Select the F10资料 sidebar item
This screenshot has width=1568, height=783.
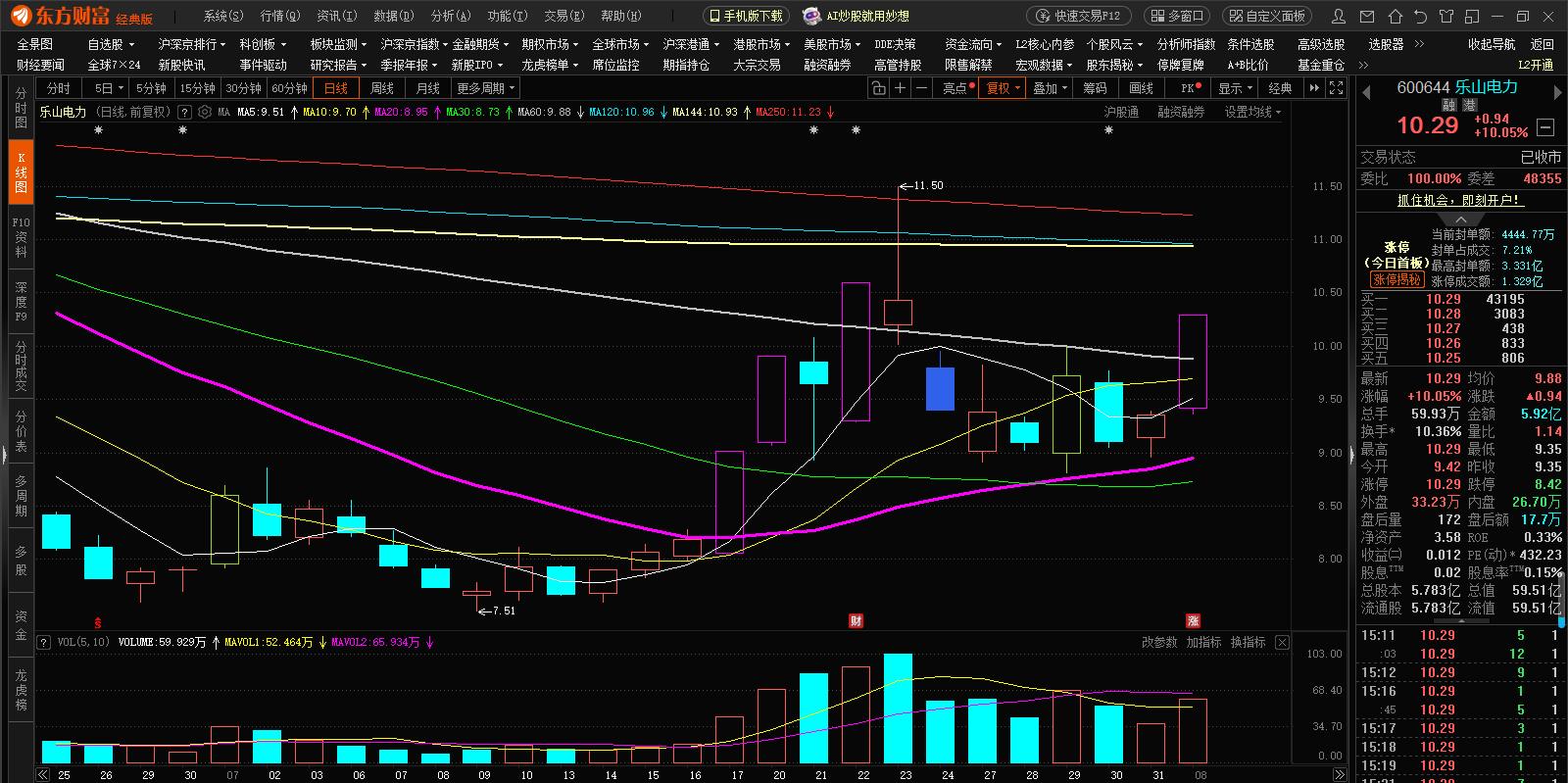click(x=21, y=238)
